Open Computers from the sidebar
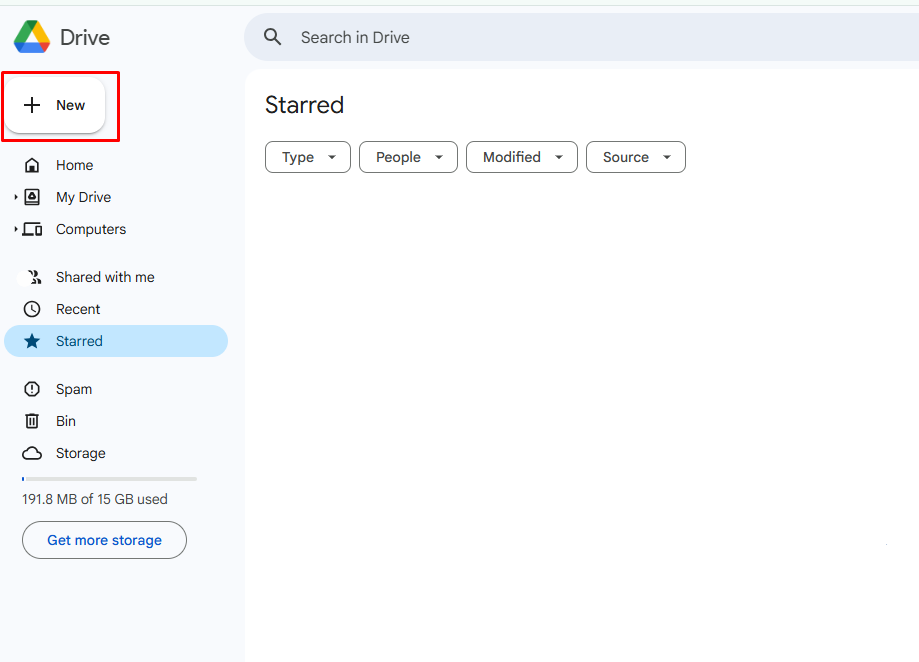This screenshot has width=919, height=662. tap(34, 229)
